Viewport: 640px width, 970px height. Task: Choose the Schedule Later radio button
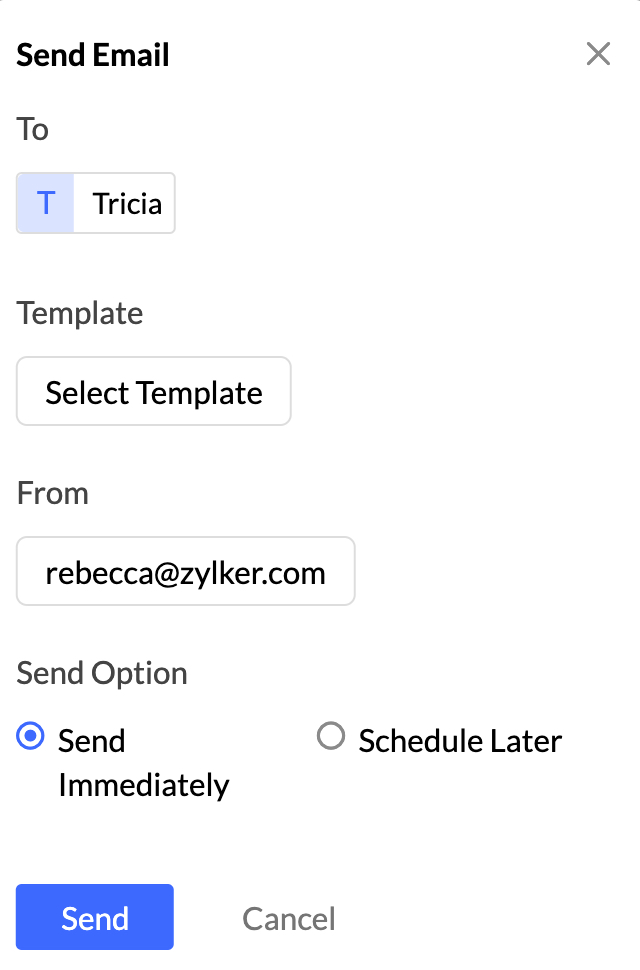[331, 736]
